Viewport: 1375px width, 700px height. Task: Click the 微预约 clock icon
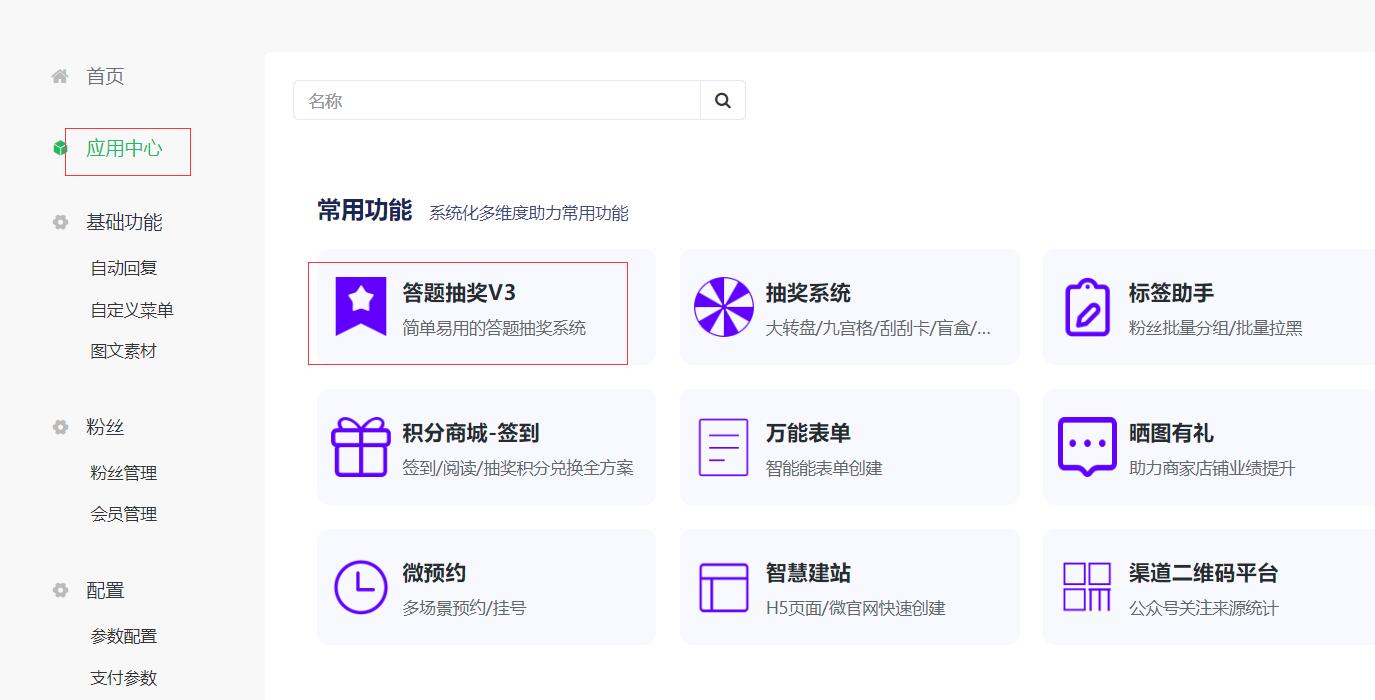click(x=360, y=587)
